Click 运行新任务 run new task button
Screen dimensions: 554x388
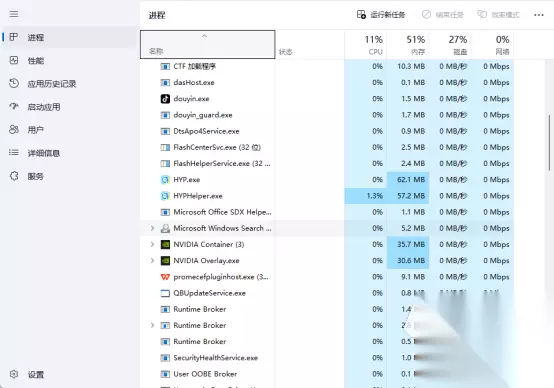[381, 15]
